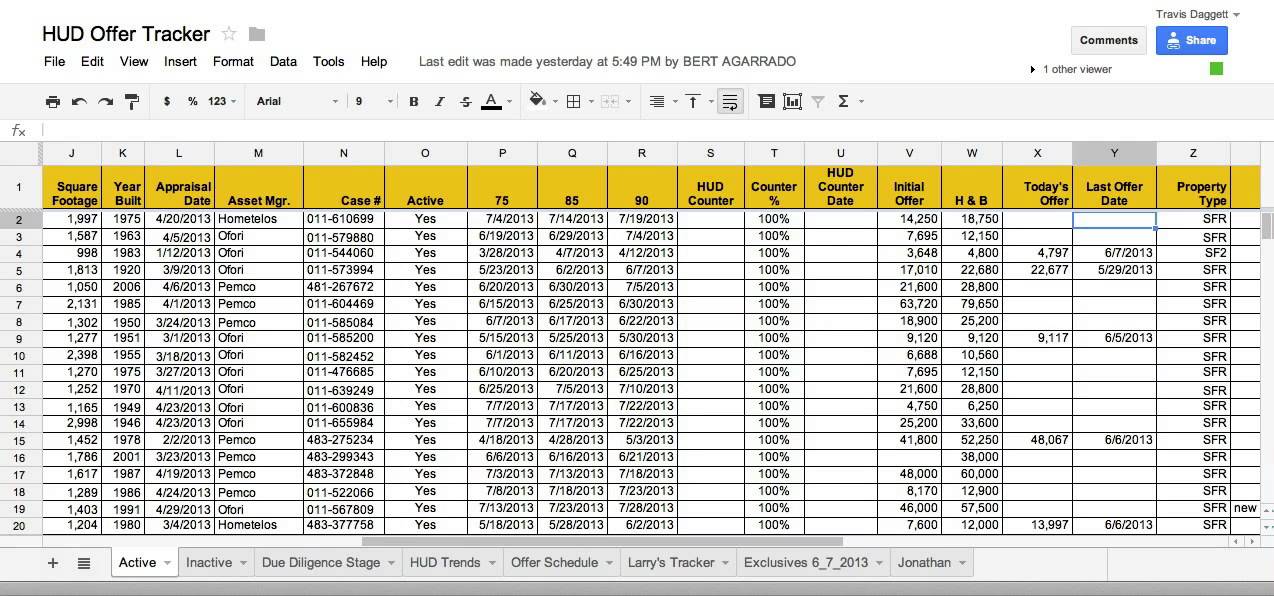1274x596 pixels.
Task: Click the cell showing 48,067
Action: click(x=1037, y=440)
